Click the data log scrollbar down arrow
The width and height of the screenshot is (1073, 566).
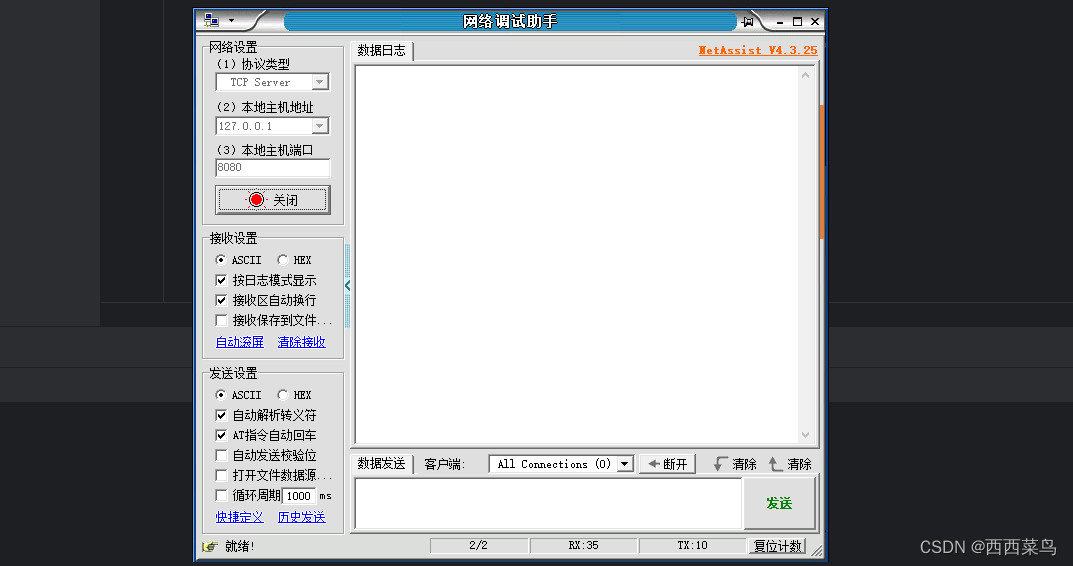805,435
